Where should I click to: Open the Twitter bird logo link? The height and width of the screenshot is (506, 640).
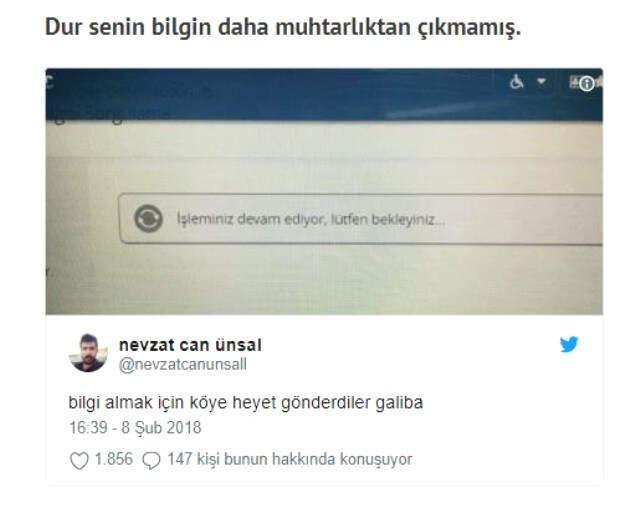569,344
